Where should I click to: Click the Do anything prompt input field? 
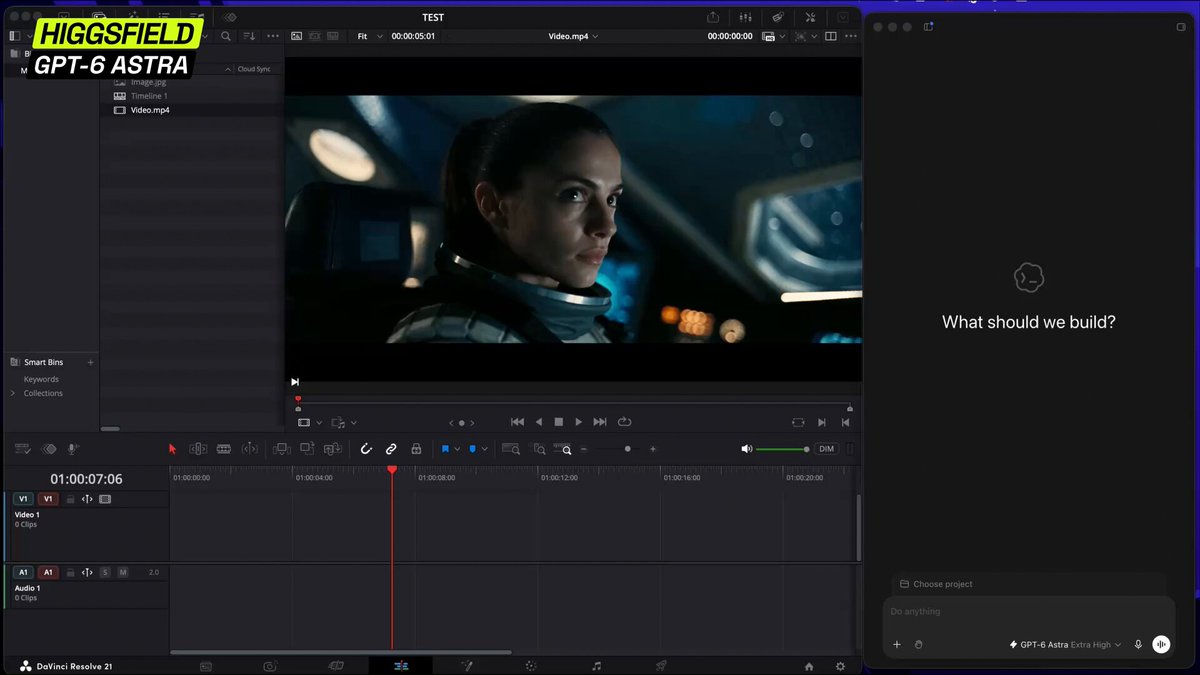point(1028,612)
